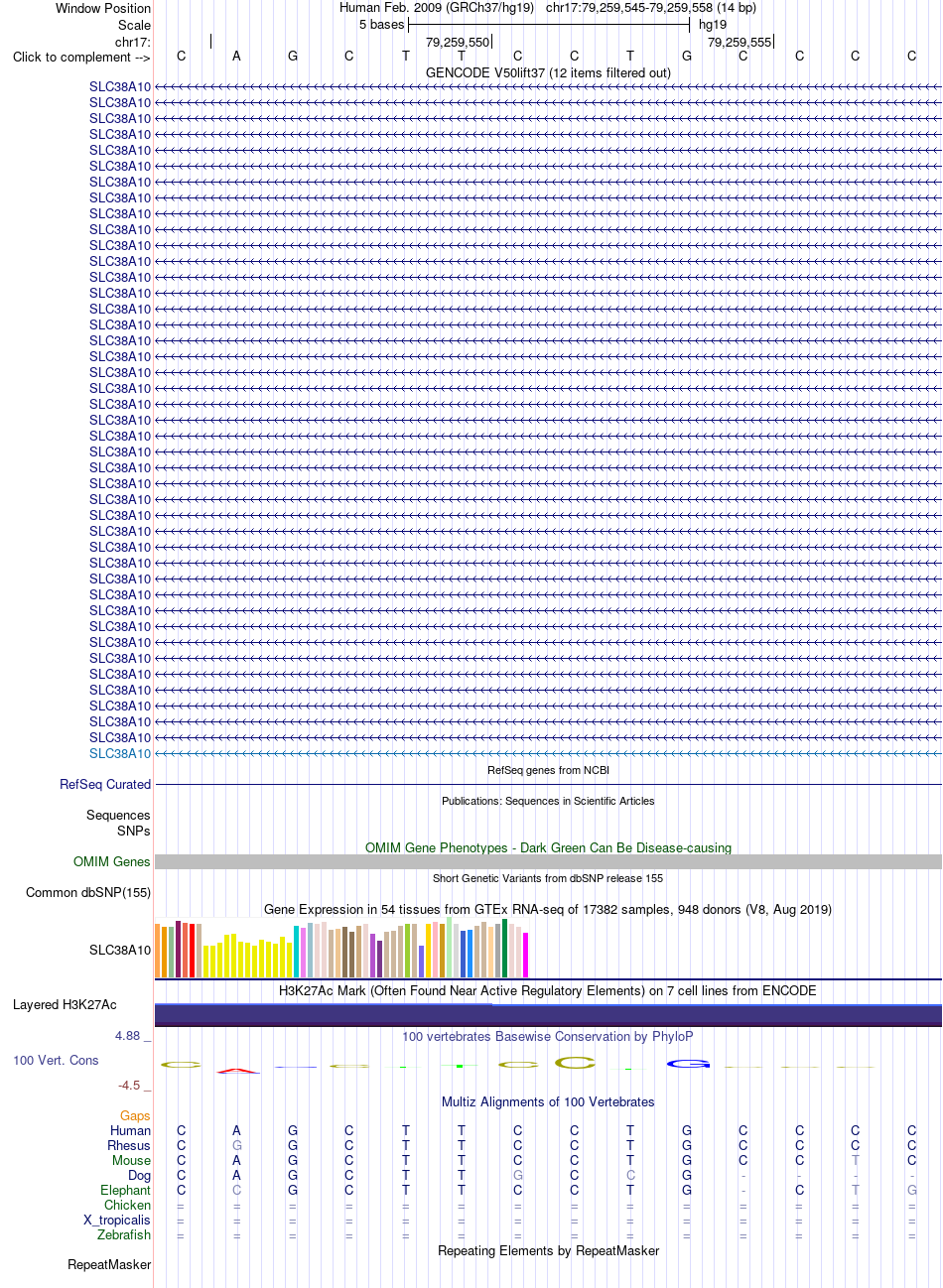Open 'Multiz Alignments of 100 Vertebrates' title

[548, 1101]
